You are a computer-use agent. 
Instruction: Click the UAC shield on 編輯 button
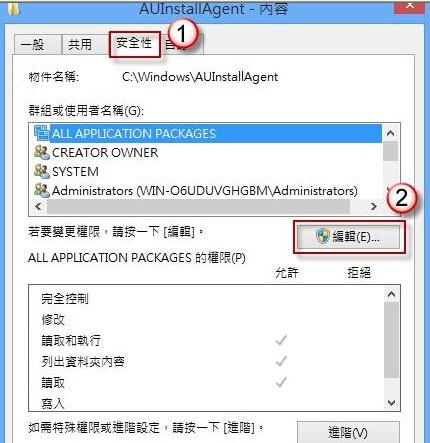pos(322,236)
